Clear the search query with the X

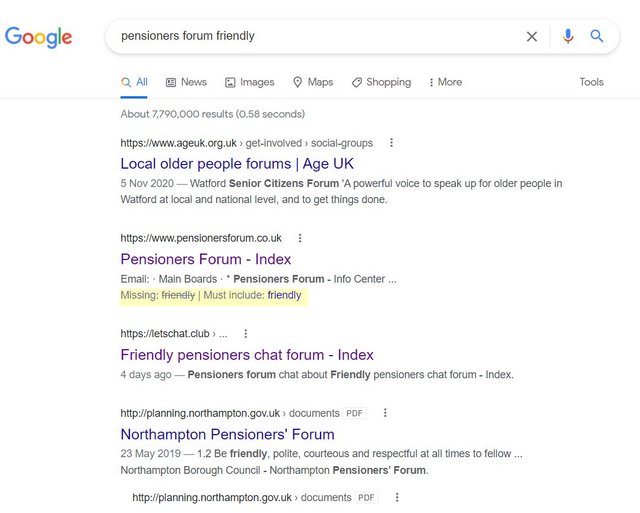pos(531,37)
